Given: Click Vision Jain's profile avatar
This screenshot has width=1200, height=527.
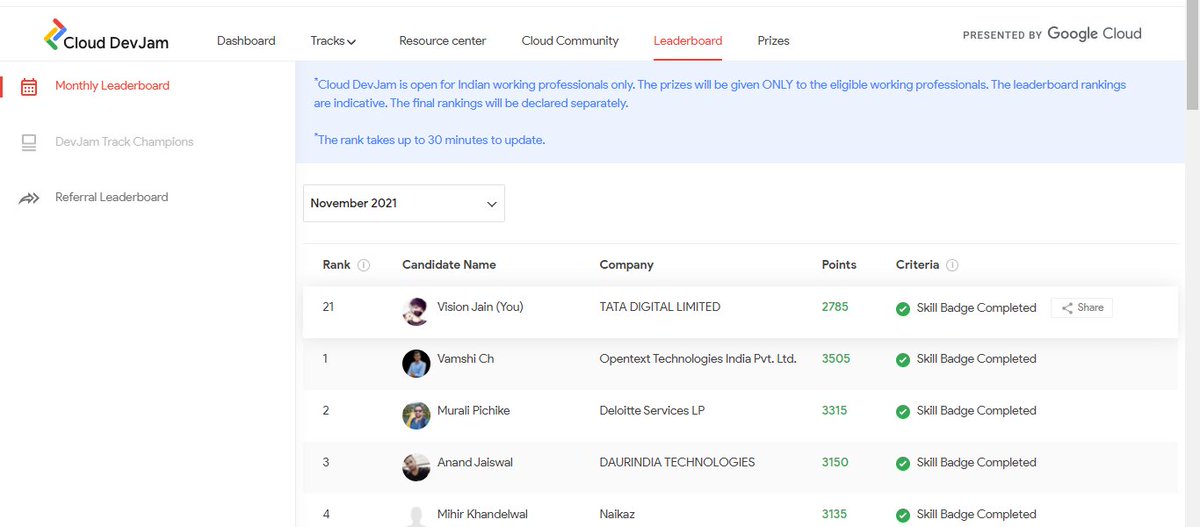Looking at the screenshot, I should click(x=416, y=311).
